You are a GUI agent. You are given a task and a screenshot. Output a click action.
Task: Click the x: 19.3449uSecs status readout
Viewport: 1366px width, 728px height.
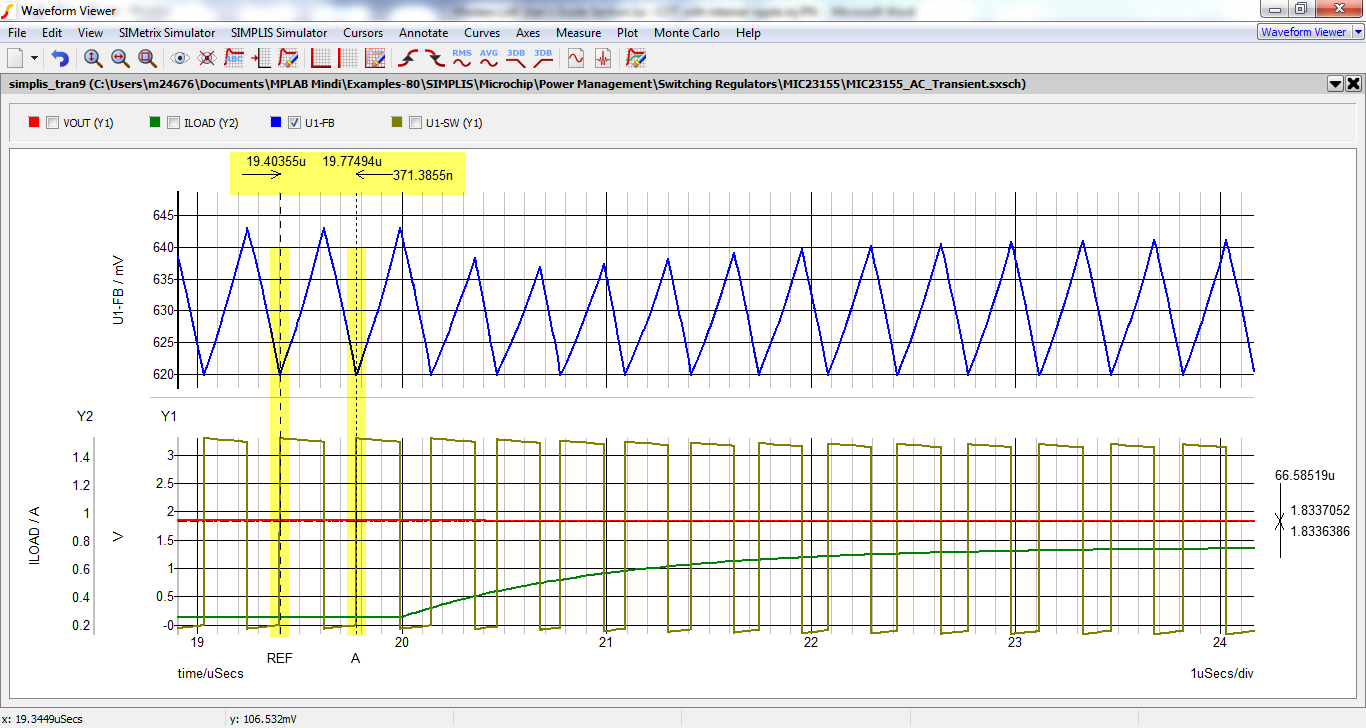tap(42, 718)
